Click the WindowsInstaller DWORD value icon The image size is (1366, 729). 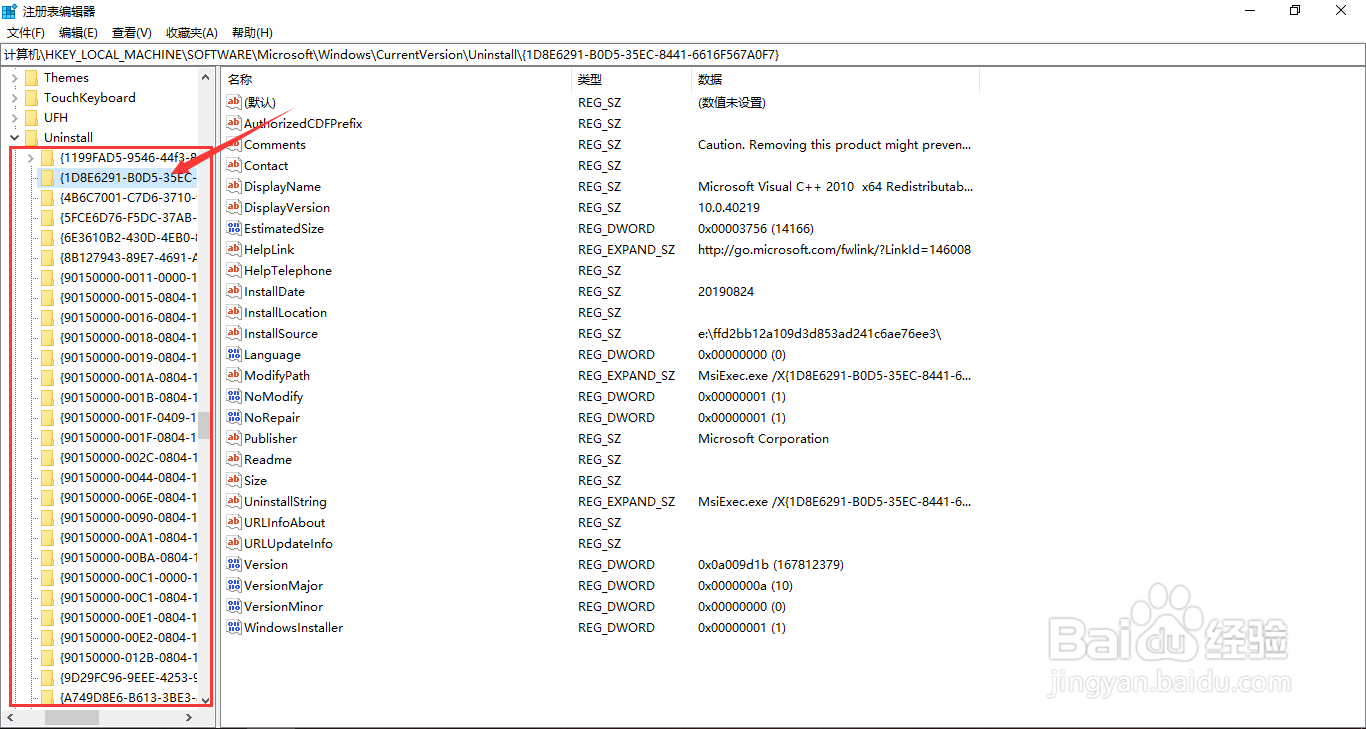click(x=235, y=627)
